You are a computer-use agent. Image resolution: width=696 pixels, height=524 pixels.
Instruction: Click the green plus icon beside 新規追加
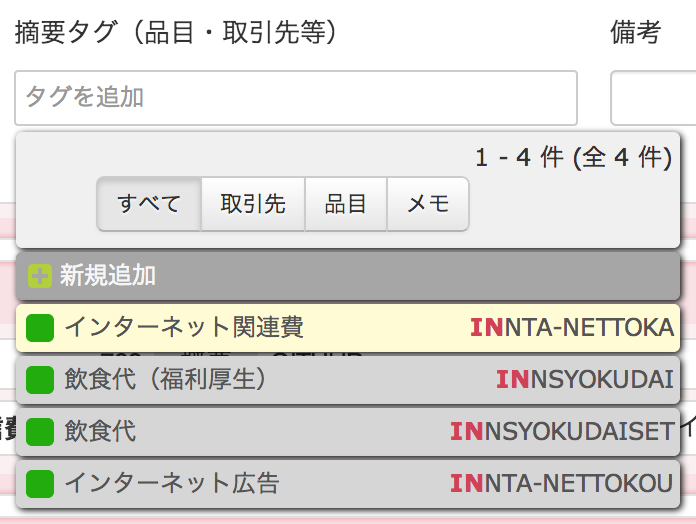point(39,276)
